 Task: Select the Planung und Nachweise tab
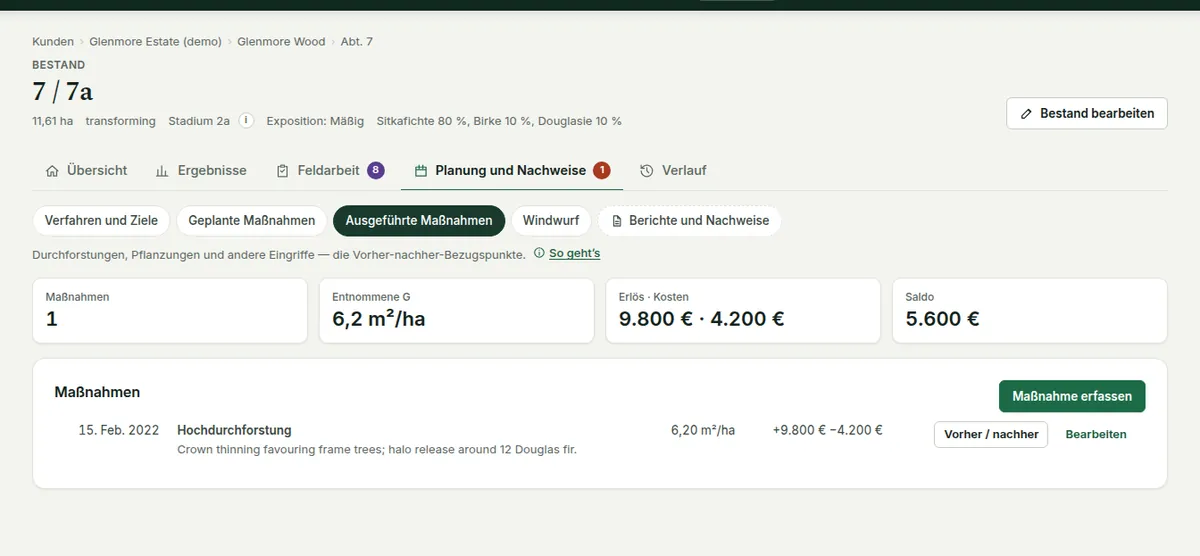512,171
